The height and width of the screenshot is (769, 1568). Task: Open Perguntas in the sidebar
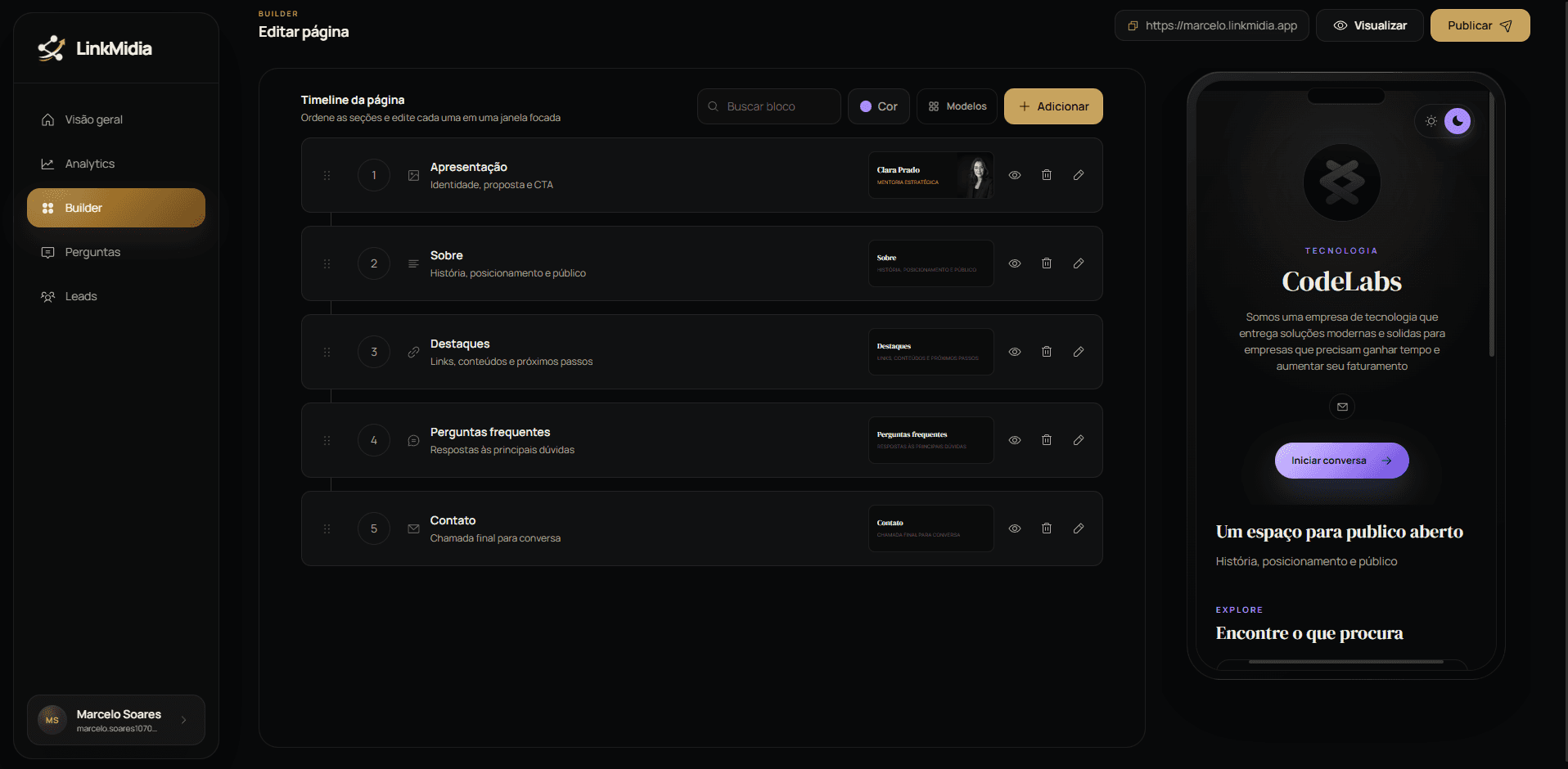point(116,252)
